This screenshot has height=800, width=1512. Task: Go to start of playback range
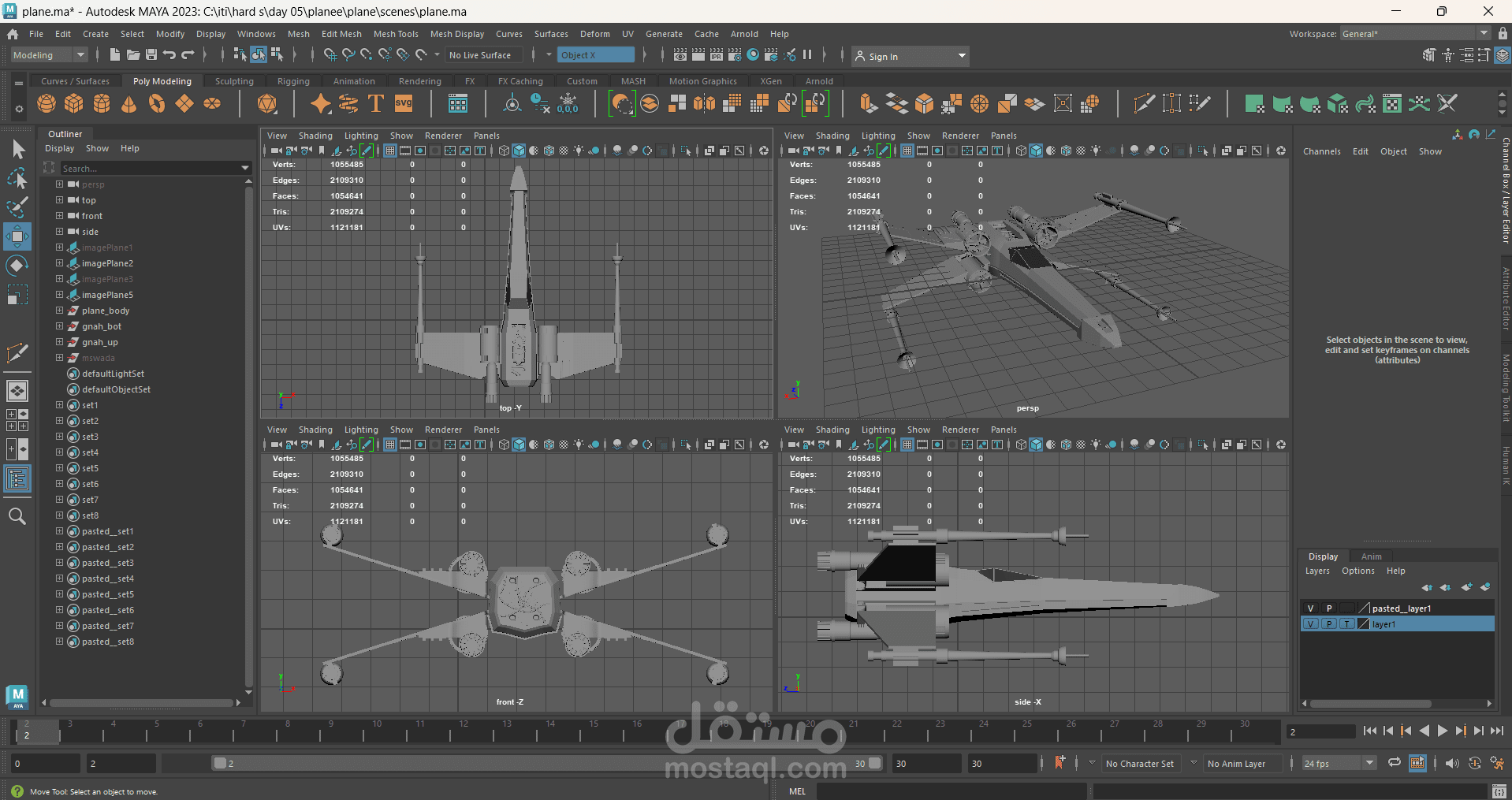pyautogui.click(x=1369, y=731)
